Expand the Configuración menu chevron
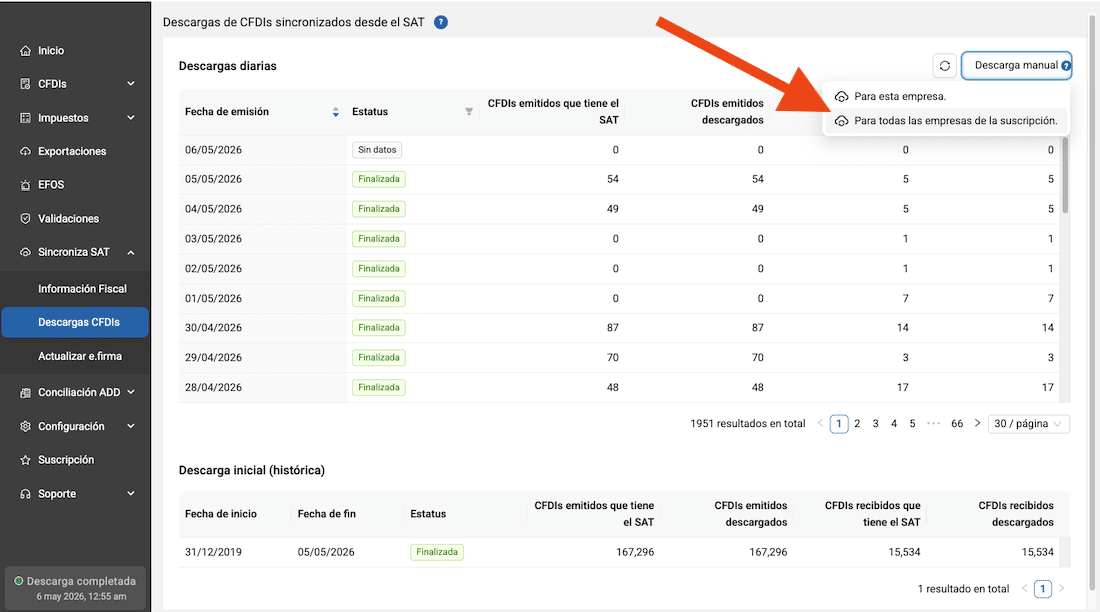The width and height of the screenshot is (1100, 612). pos(130,426)
